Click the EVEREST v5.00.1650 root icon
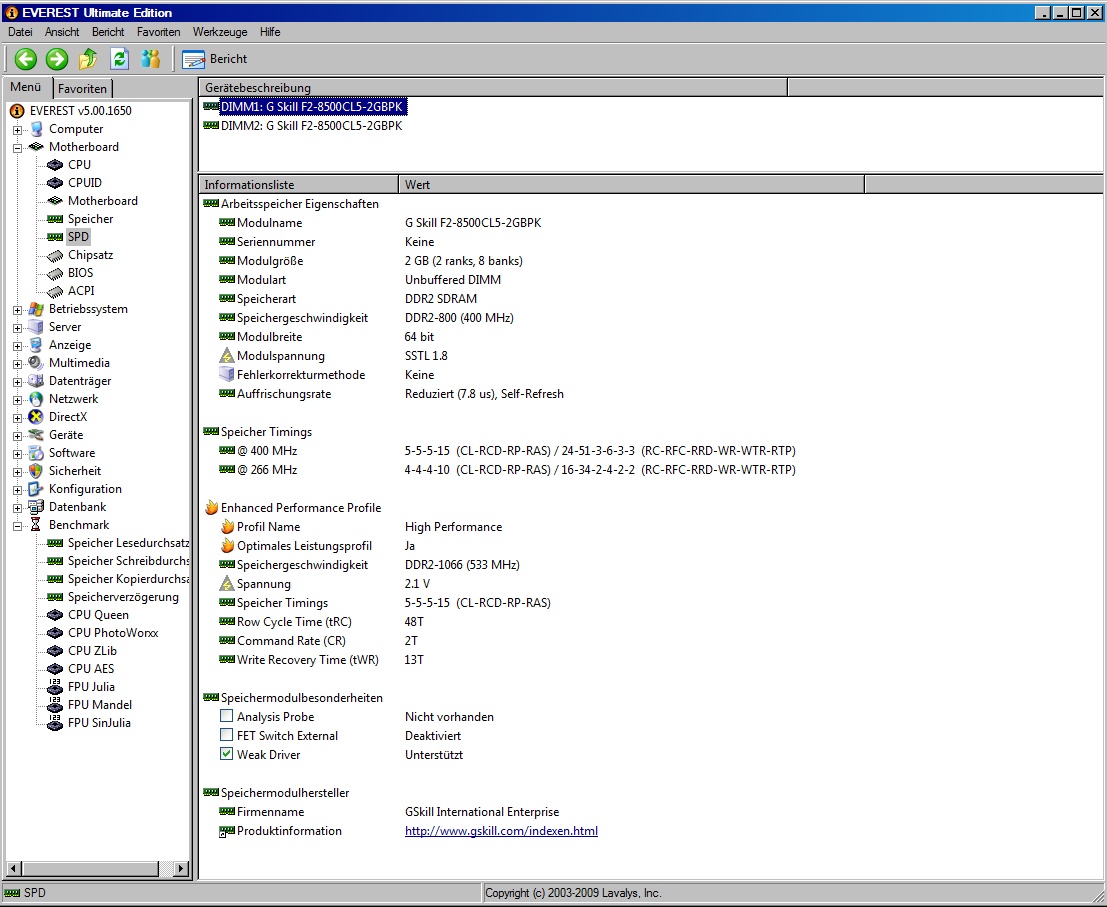Screen dimensions: 1107x907 (17, 111)
